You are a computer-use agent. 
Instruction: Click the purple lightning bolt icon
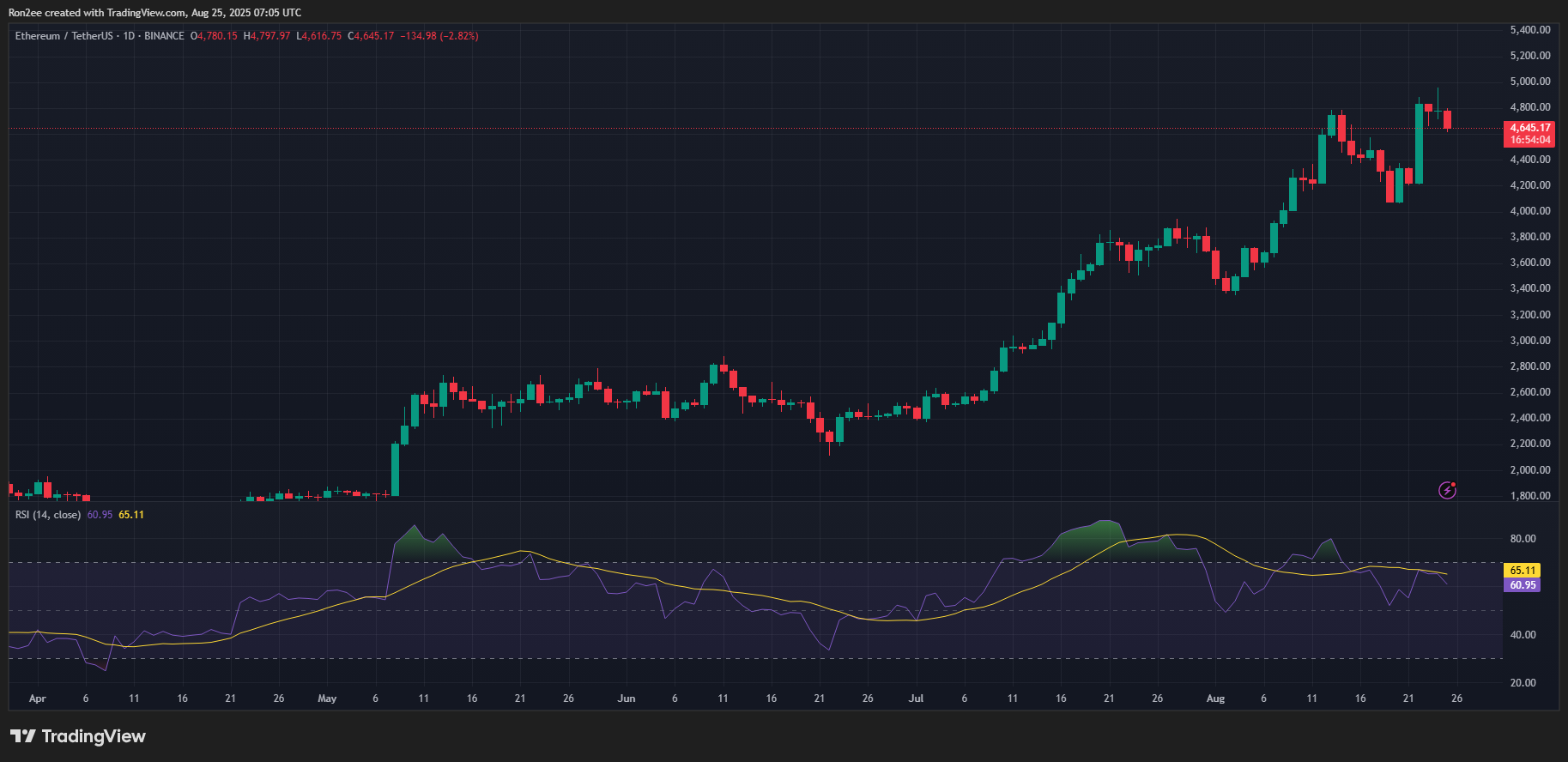coord(1447,490)
